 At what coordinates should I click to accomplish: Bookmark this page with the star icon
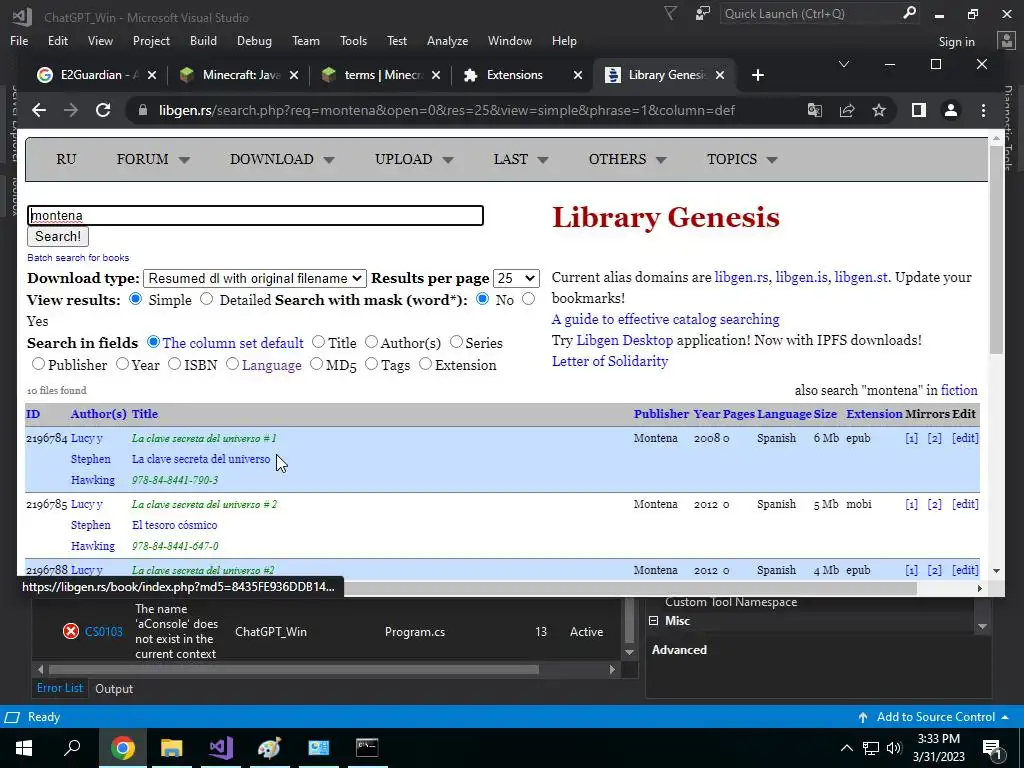879,110
